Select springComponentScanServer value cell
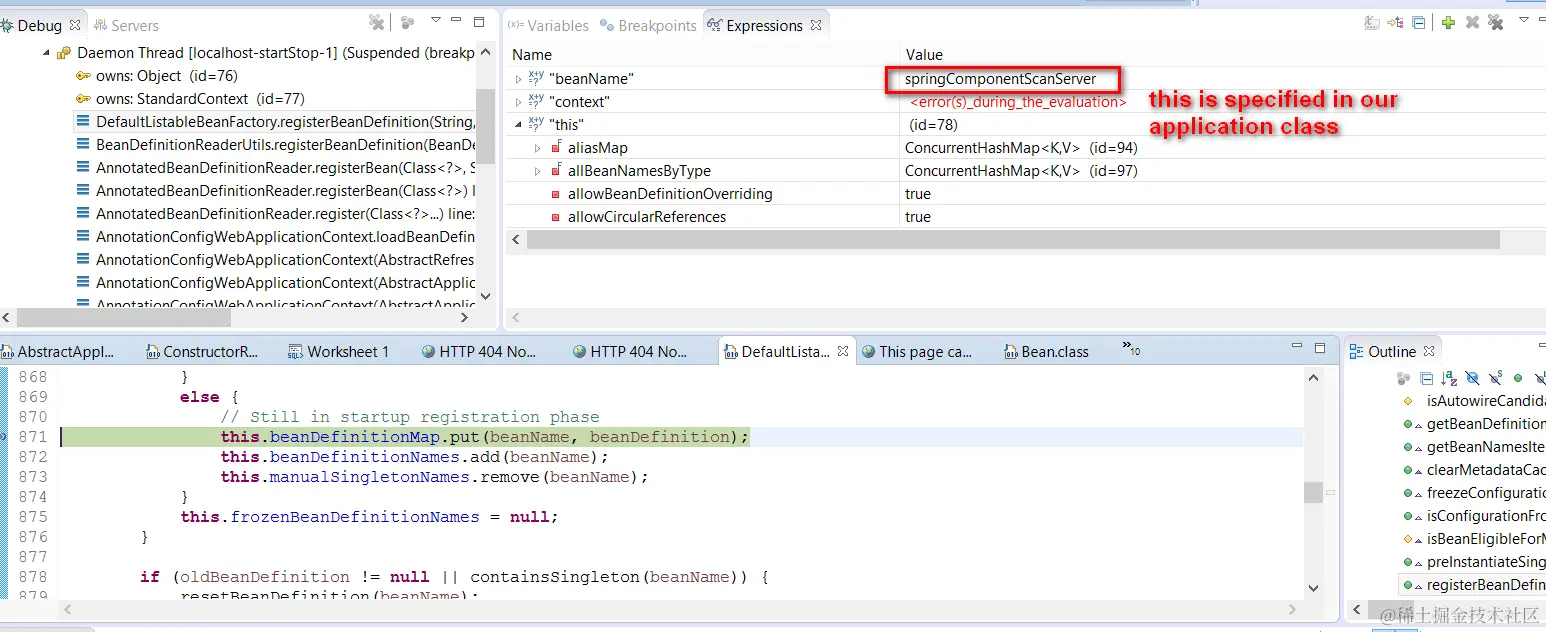 [x=1001, y=79]
